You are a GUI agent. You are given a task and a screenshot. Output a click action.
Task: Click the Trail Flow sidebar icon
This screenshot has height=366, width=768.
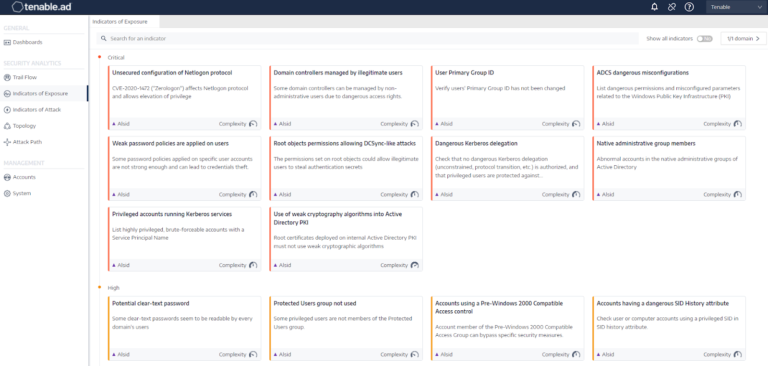7,77
